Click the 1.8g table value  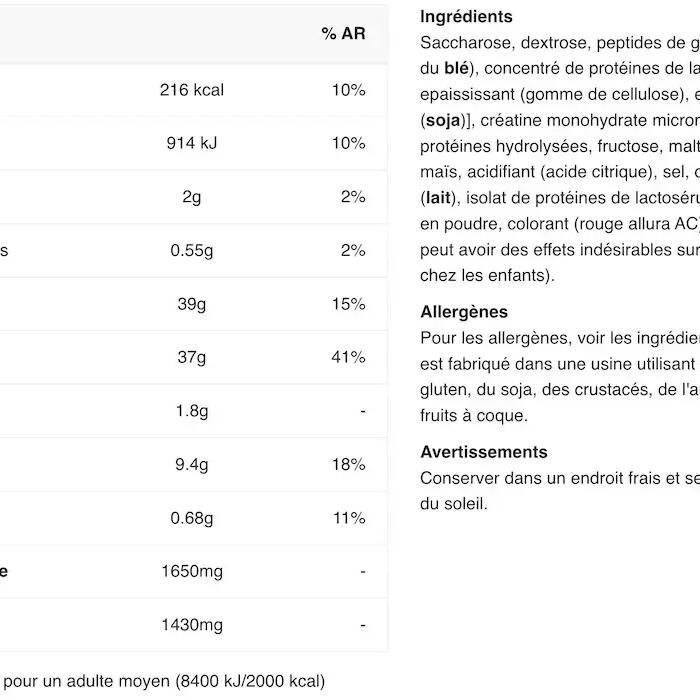pos(191,411)
